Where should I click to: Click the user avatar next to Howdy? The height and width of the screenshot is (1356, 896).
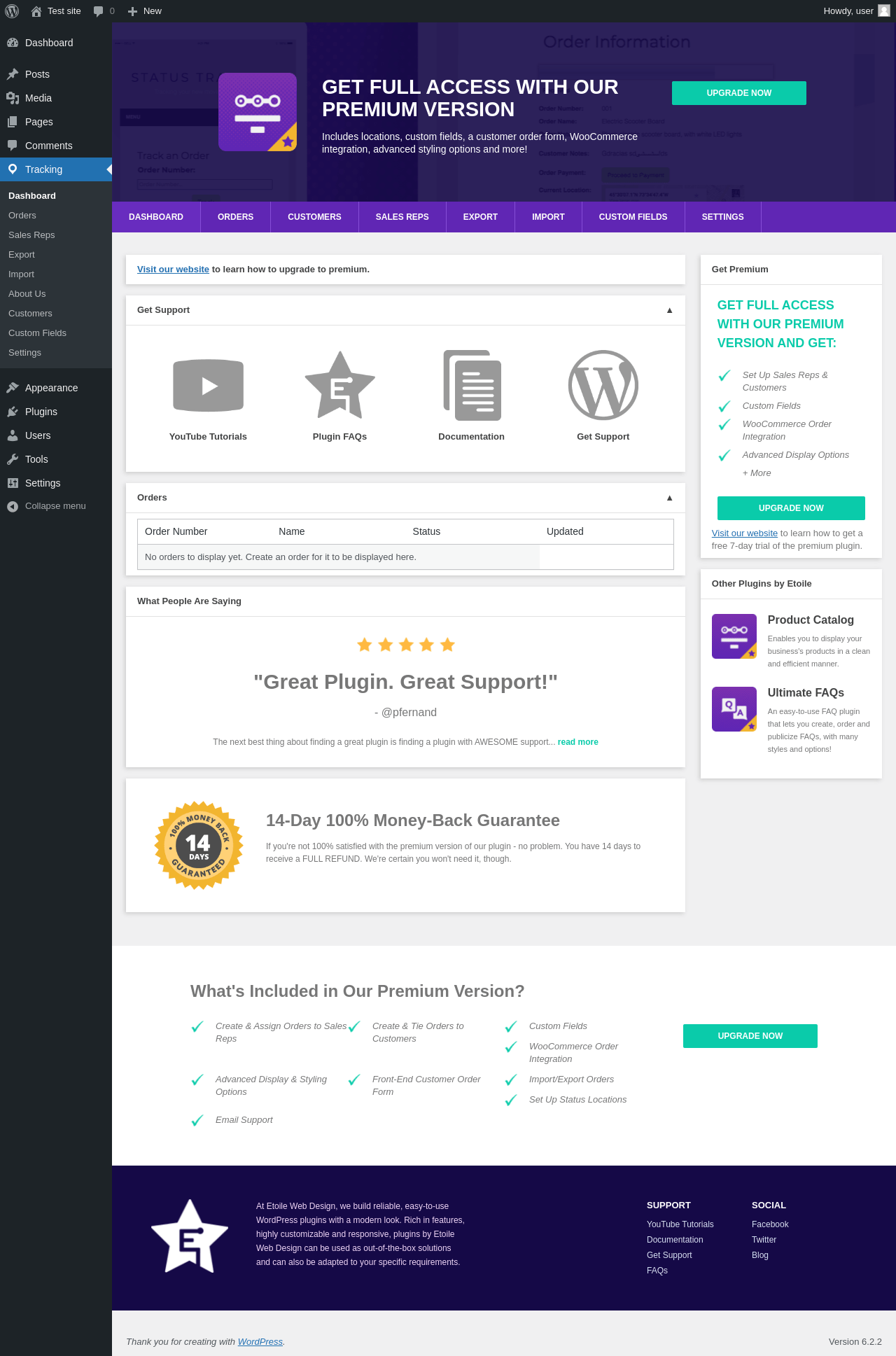pyautogui.click(x=883, y=11)
